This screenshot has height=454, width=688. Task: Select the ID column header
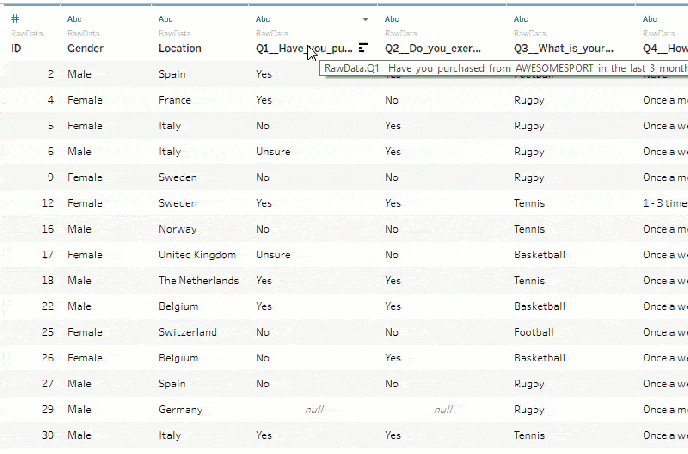(x=16, y=48)
